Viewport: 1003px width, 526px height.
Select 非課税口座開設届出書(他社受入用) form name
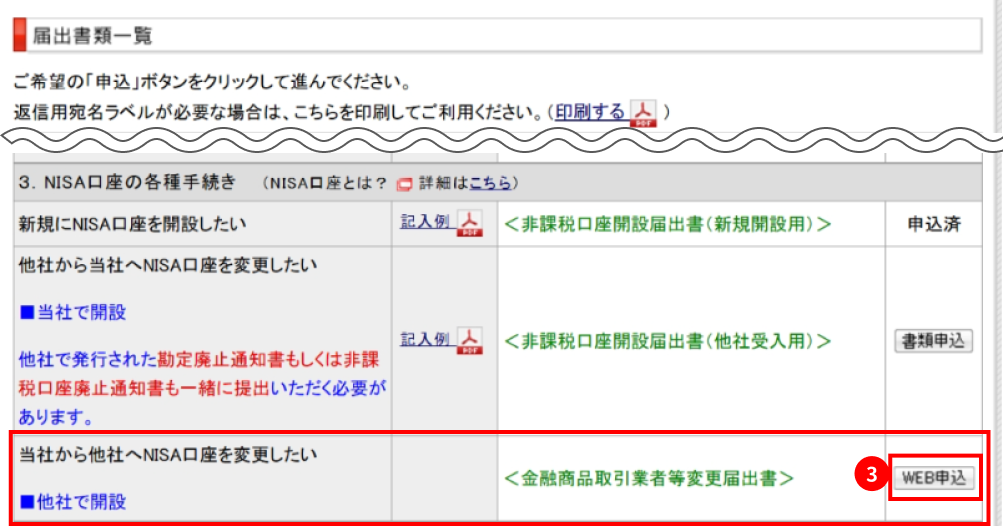coord(668,341)
